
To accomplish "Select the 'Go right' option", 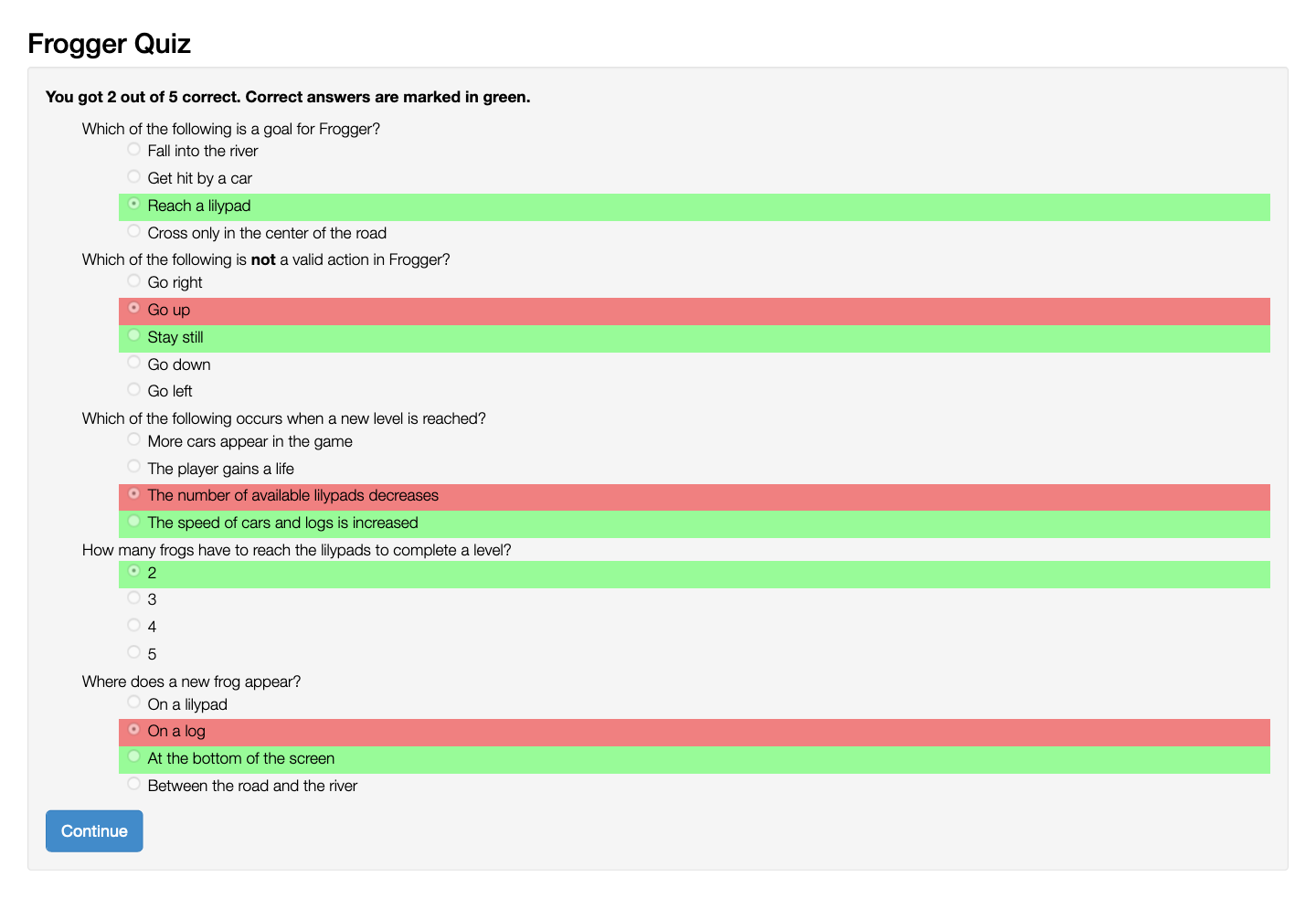I will [134, 280].
